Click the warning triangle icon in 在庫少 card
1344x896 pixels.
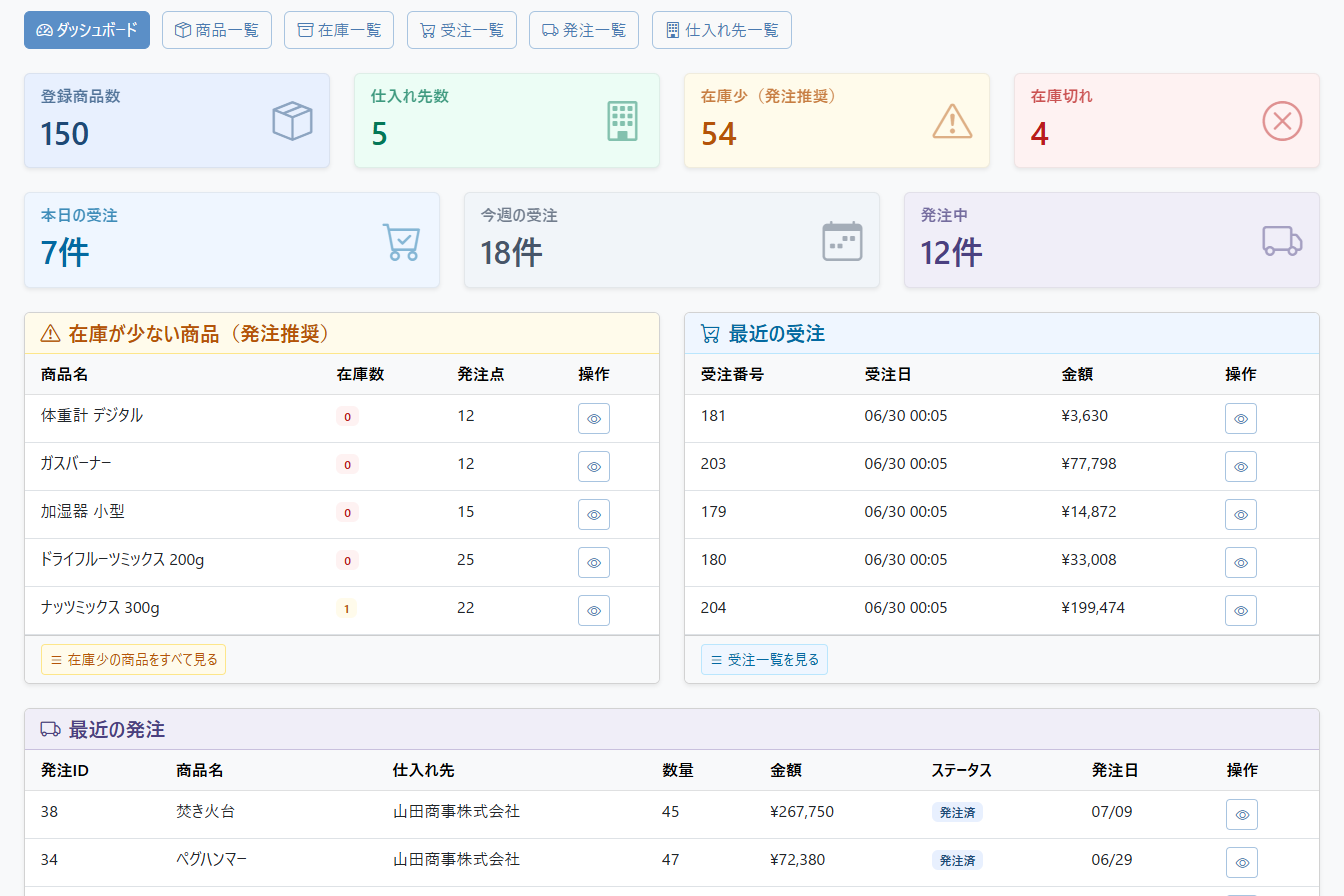tap(952, 121)
